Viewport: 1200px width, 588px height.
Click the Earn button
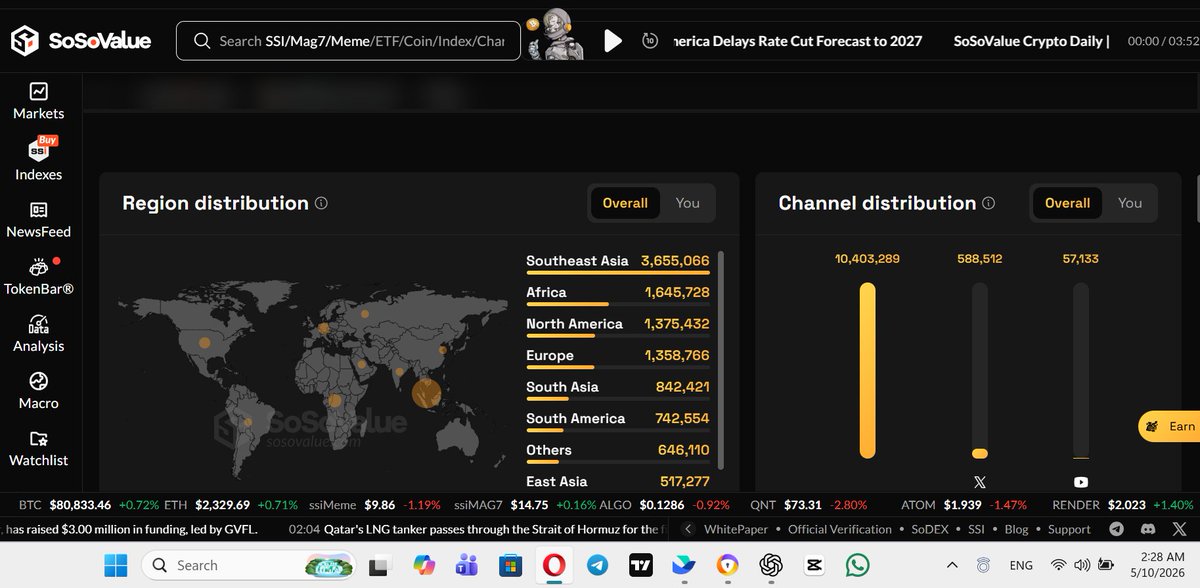1169,426
